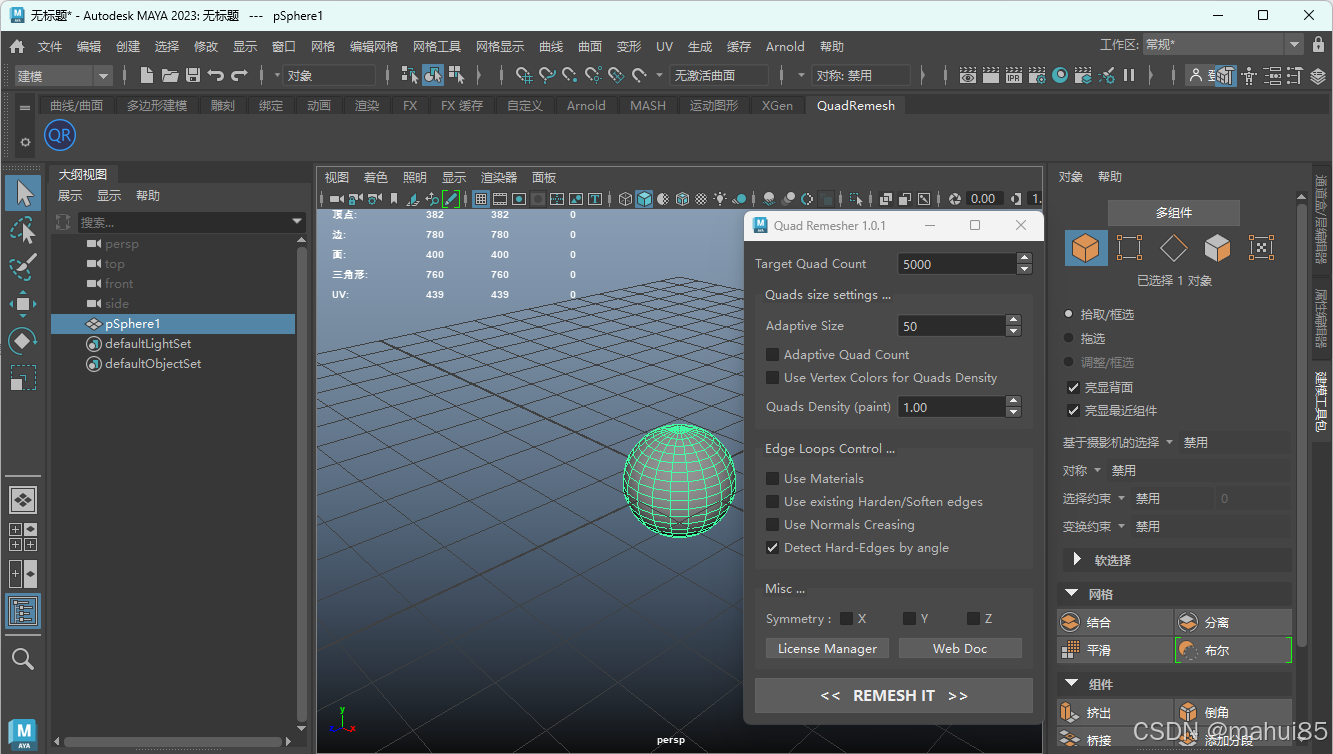Start IPR render with the IPR icon
The height and width of the screenshot is (754, 1333).
1014,75
